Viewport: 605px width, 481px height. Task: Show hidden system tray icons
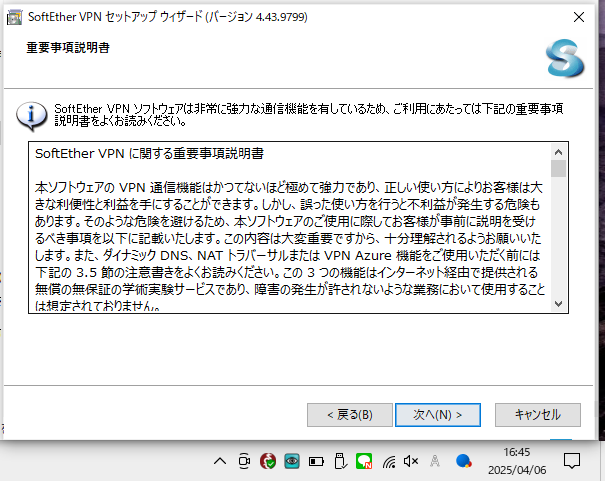pyautogui.click(x=220, y=461)
